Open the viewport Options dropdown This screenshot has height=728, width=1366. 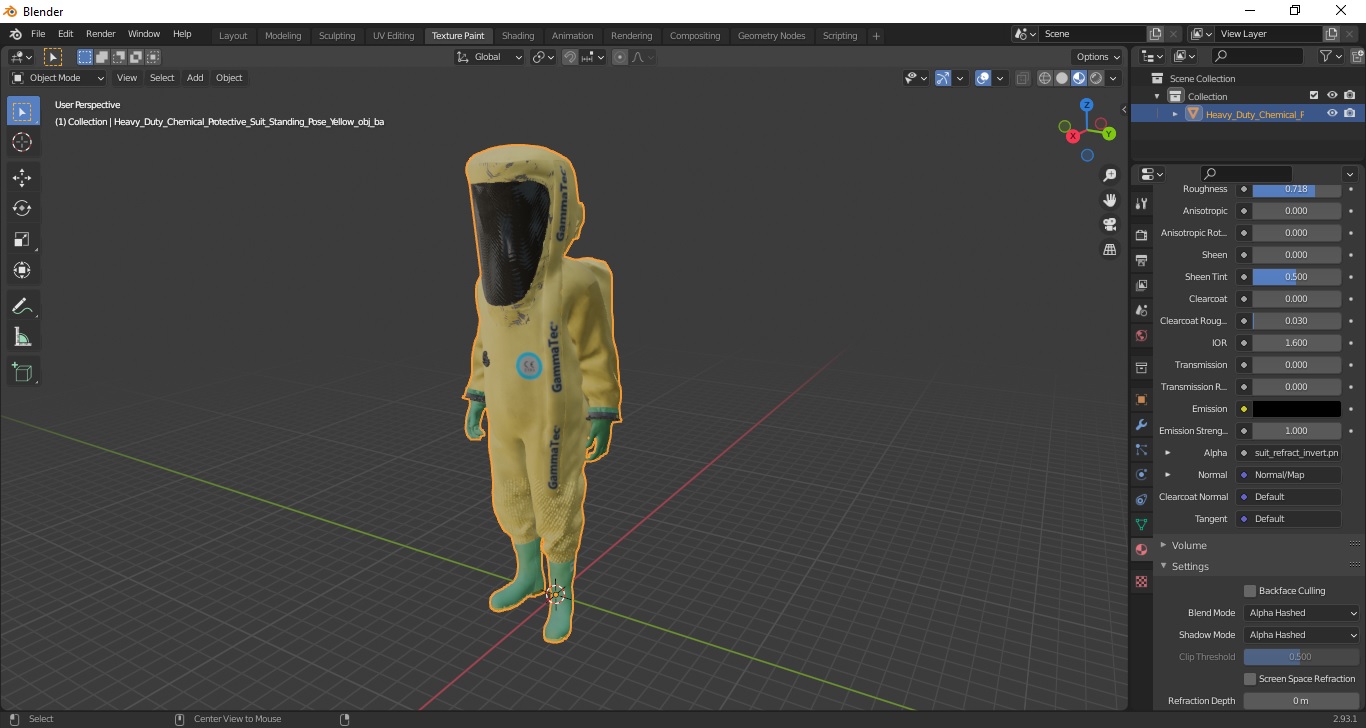(x=1098, y=57)
